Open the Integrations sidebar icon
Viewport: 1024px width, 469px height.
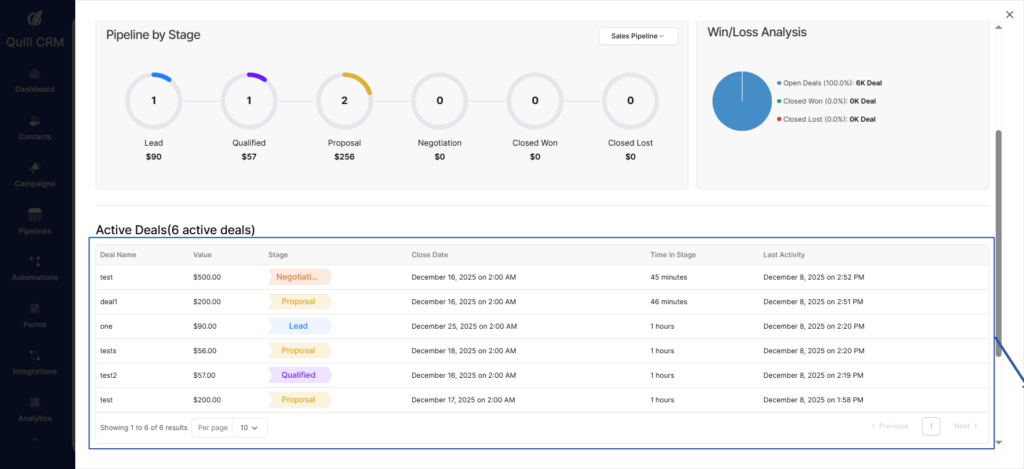coord(35,355)
